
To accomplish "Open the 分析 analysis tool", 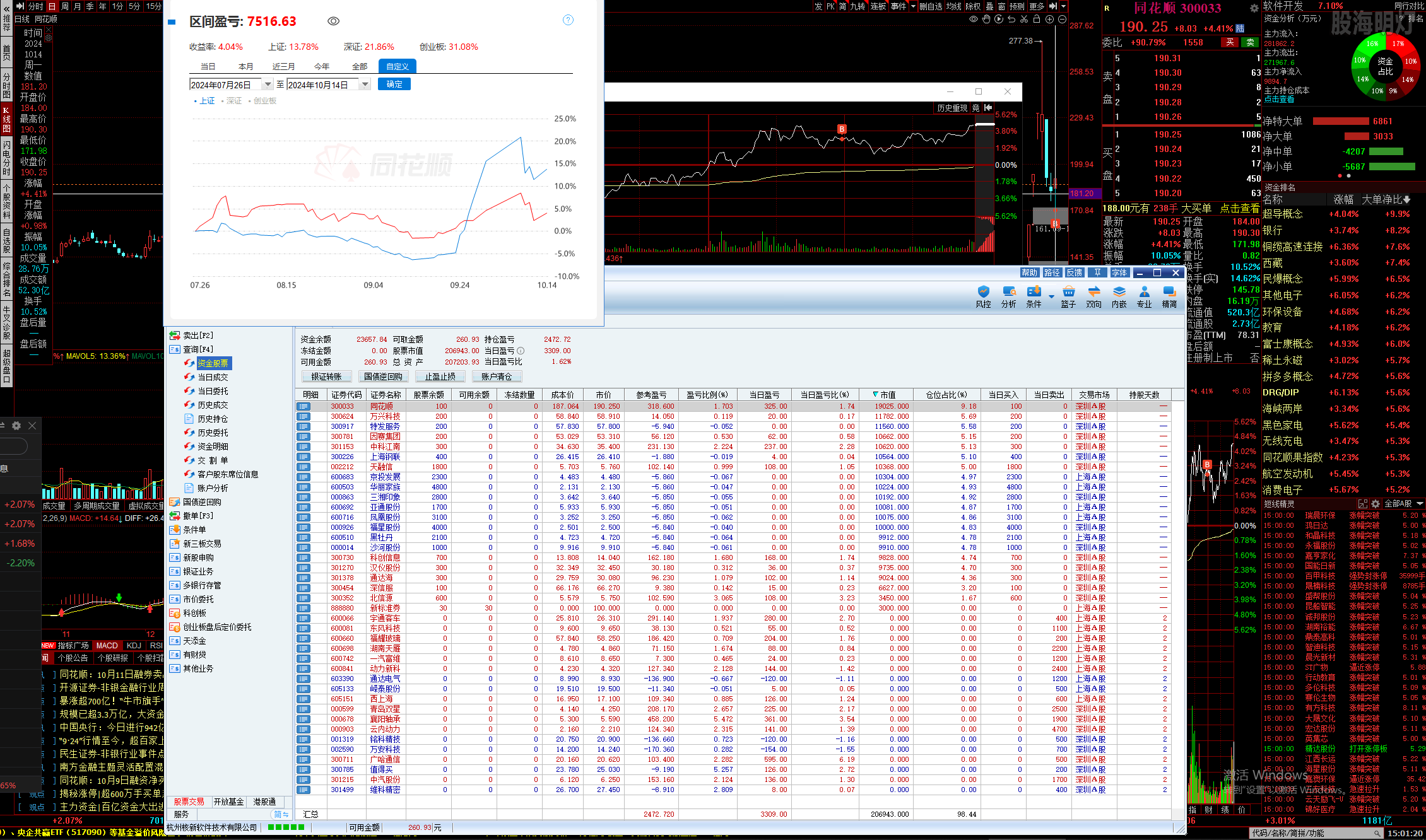I will pyautogui.click(x=1008, y=296).
